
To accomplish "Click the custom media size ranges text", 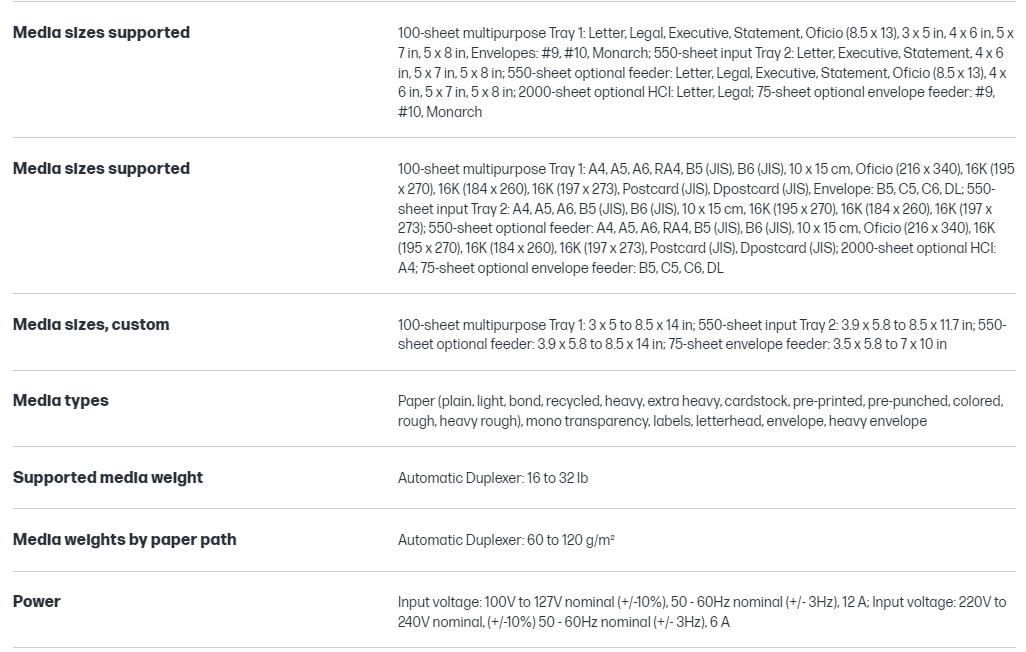I will coord(701,334).
